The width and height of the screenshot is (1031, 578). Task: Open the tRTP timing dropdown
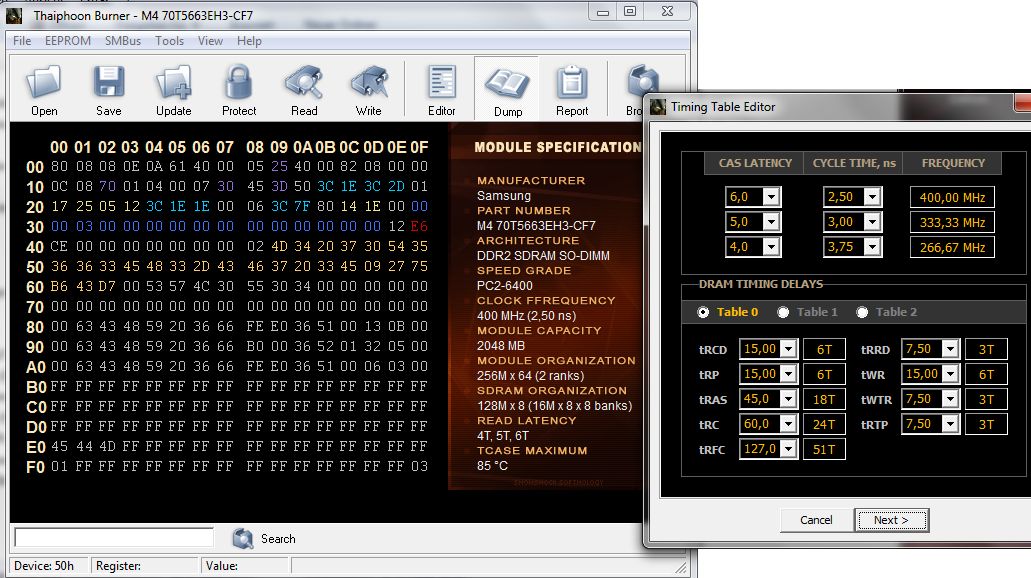point(950,424)
